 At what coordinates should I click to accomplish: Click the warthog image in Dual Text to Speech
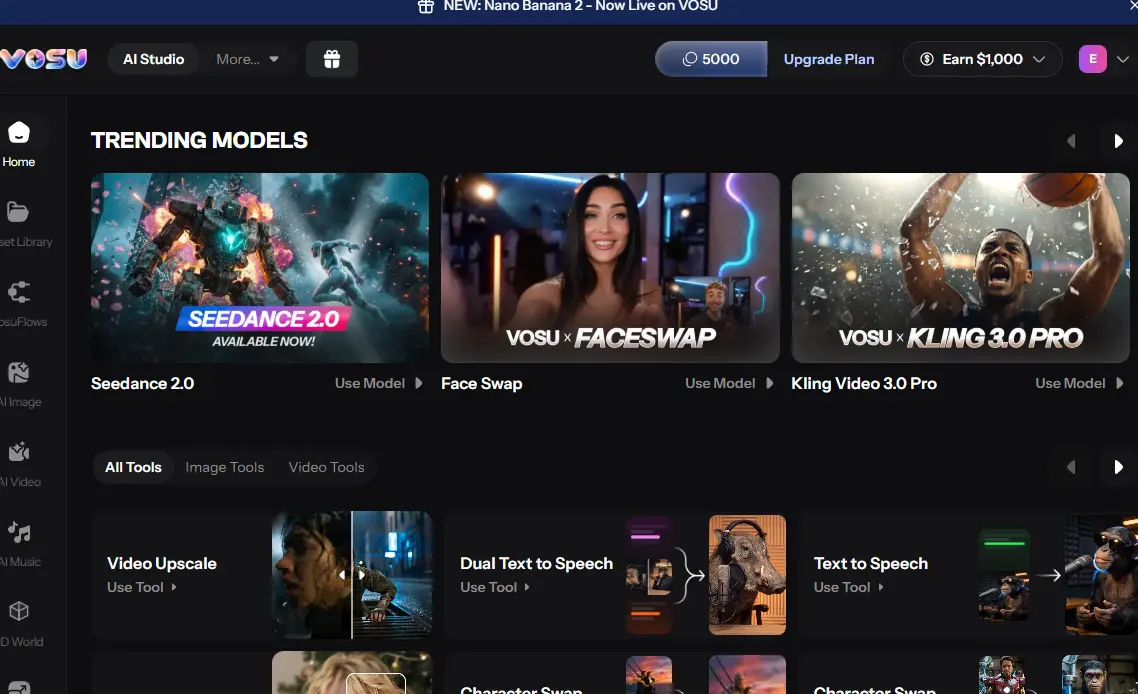tap(747, 575)
